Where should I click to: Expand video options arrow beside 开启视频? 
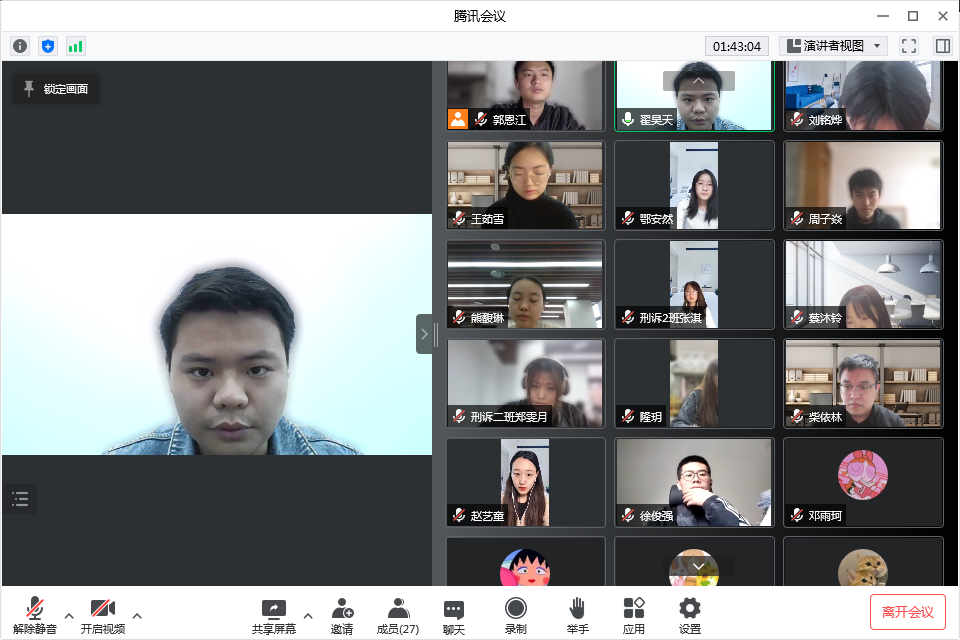(137, 616)
